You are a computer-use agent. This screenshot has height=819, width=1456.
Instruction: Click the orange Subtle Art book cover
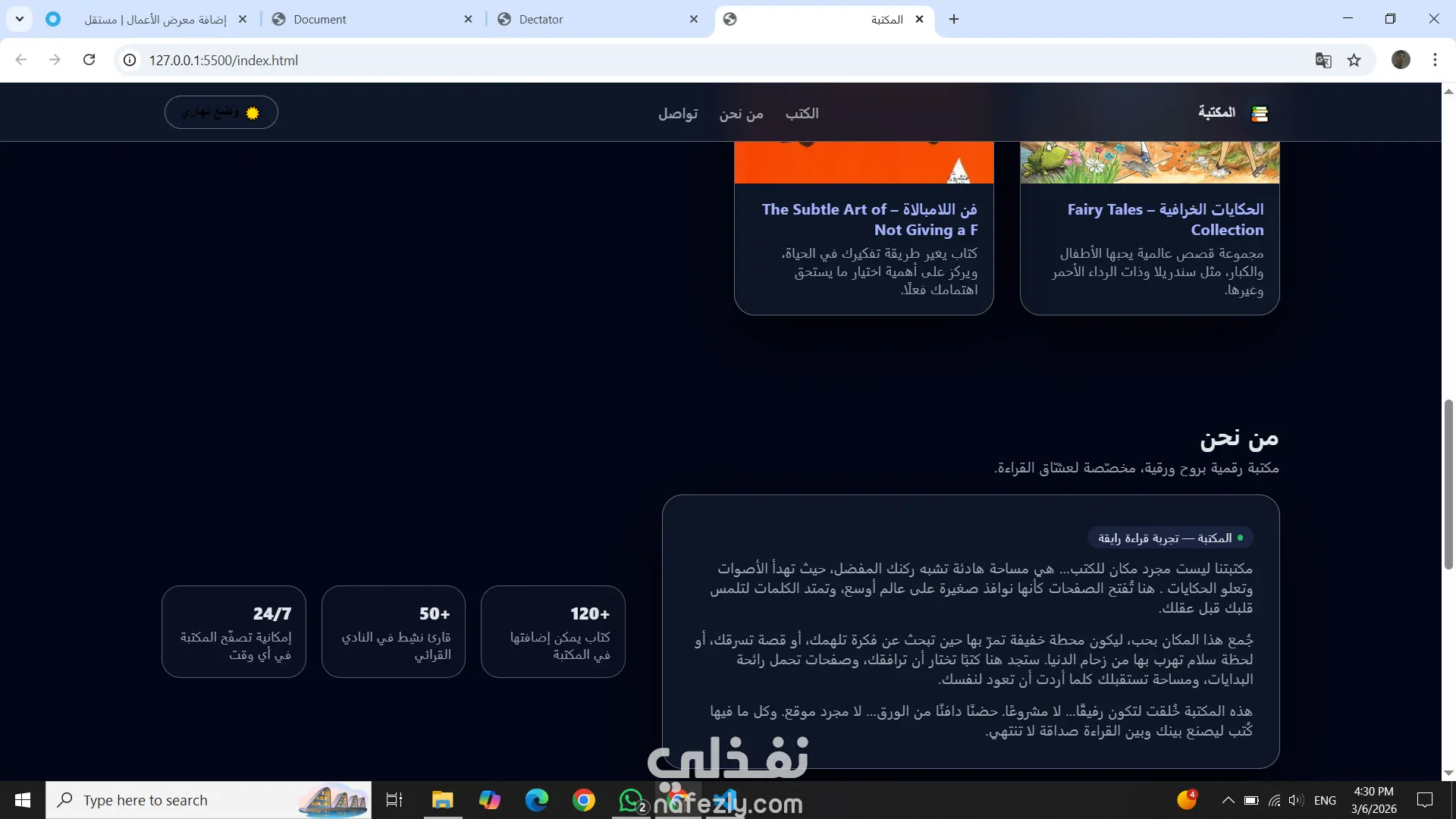[x=864, y=162]
